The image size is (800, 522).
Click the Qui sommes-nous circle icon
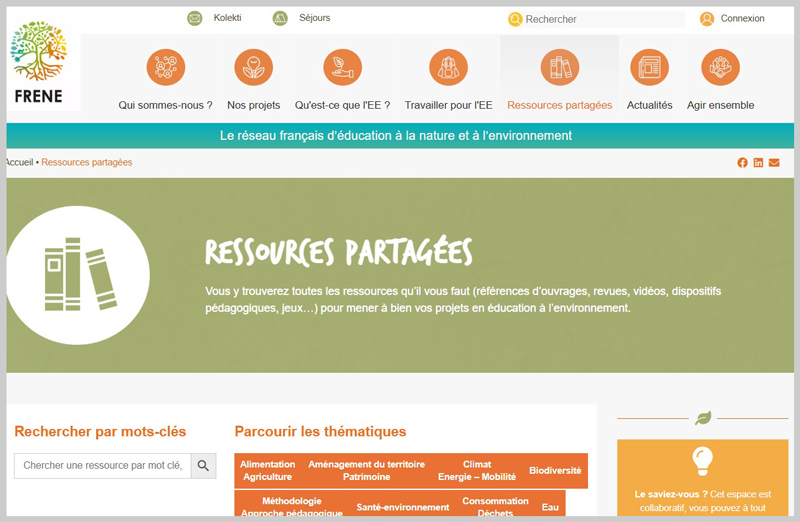(x=166, y=67)
